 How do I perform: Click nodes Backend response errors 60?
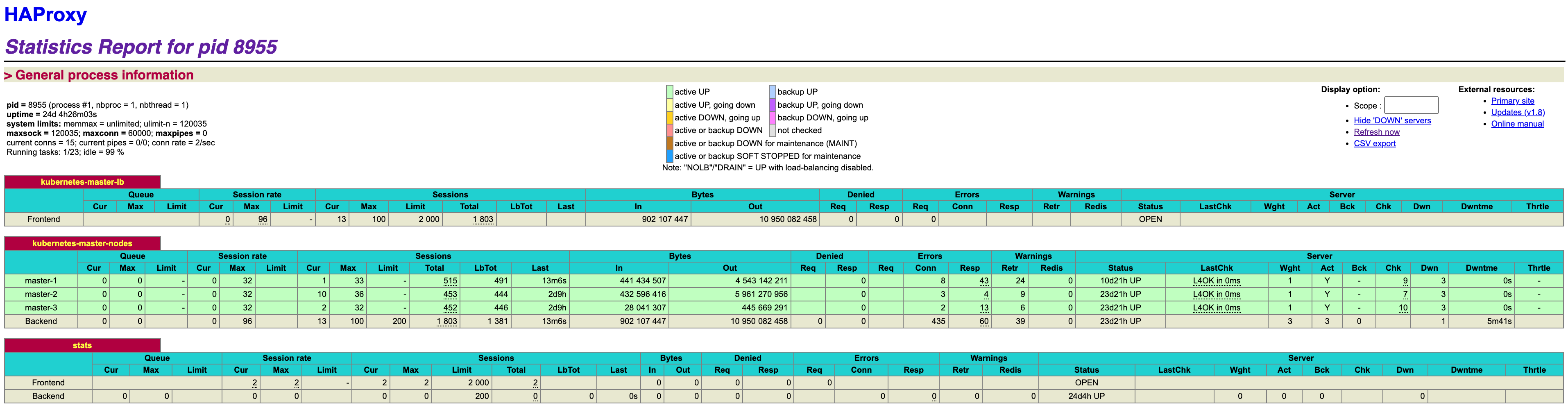[983, 321]
